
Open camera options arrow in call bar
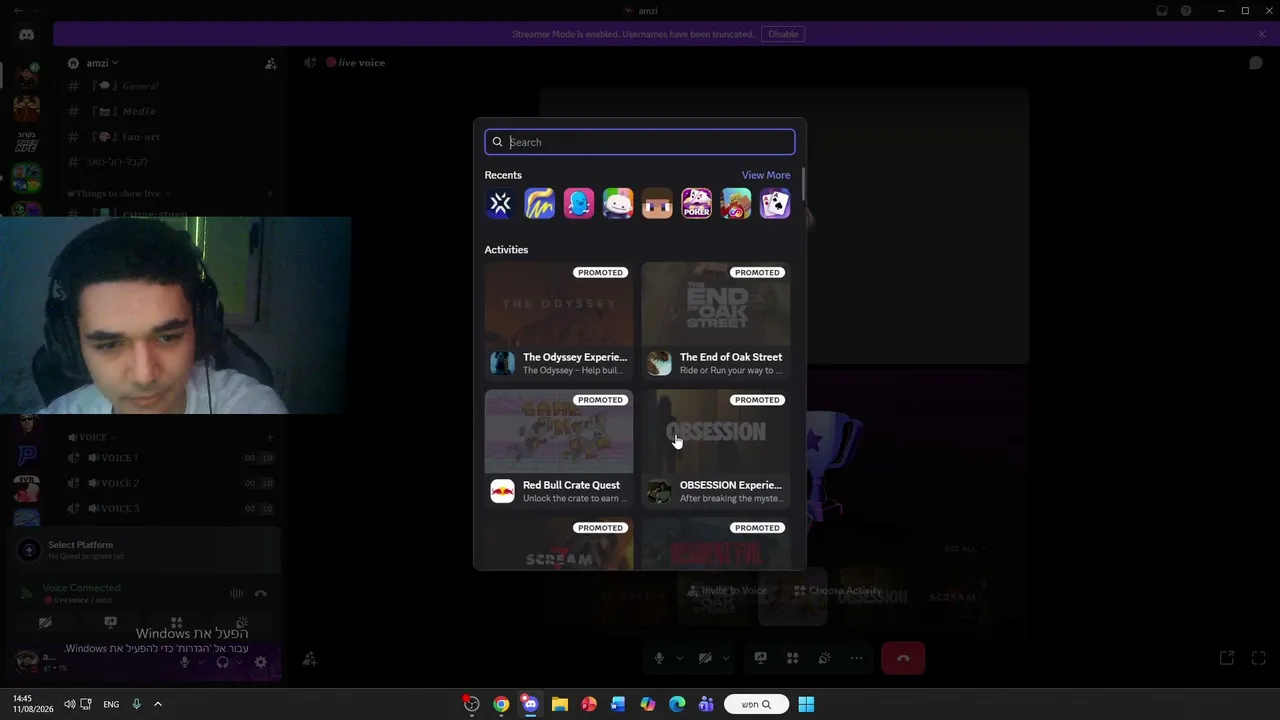tap(726, 658)
